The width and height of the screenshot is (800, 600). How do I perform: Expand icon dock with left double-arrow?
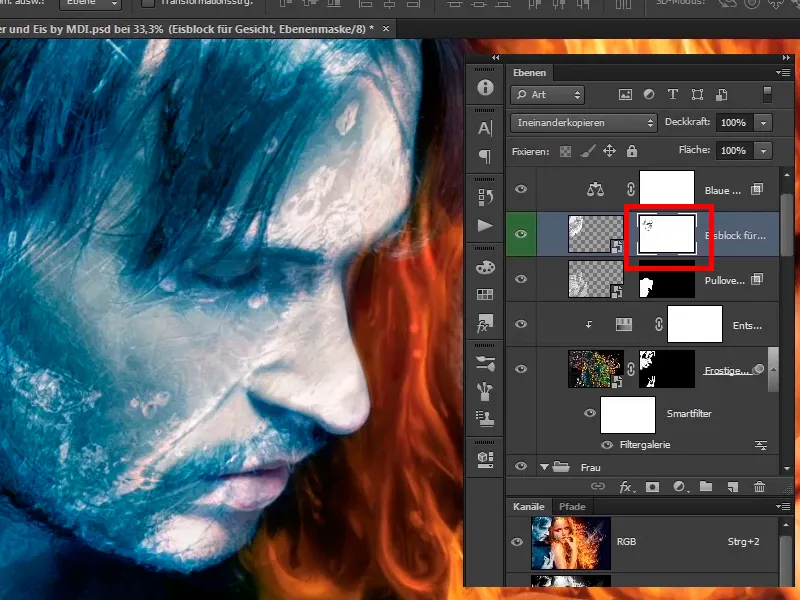click(495, 58)
